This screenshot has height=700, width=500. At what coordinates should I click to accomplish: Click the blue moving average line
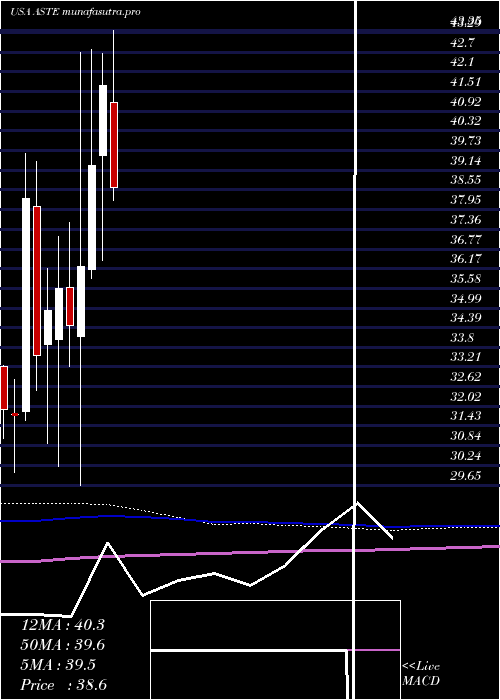(x=250, y=521)
